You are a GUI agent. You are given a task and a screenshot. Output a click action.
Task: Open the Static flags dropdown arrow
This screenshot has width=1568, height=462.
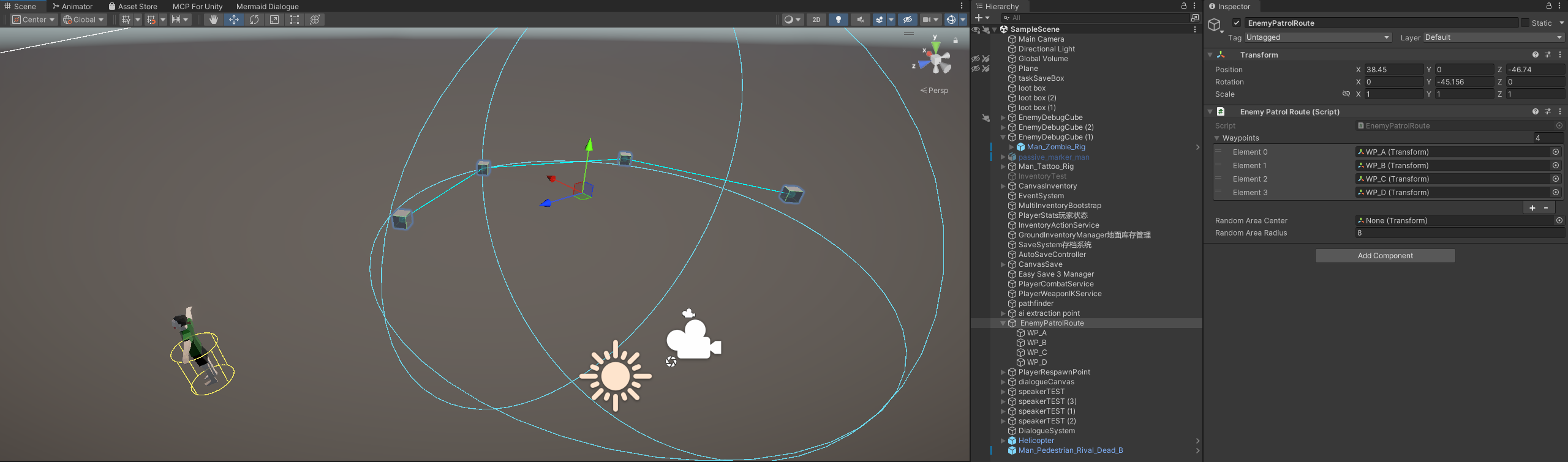point(1561,23)
